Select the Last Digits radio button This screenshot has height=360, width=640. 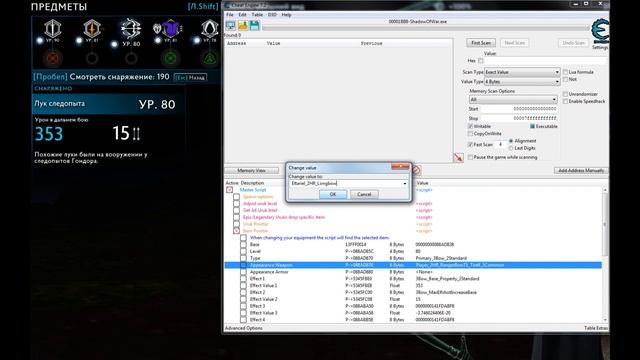tap(511, 148)
